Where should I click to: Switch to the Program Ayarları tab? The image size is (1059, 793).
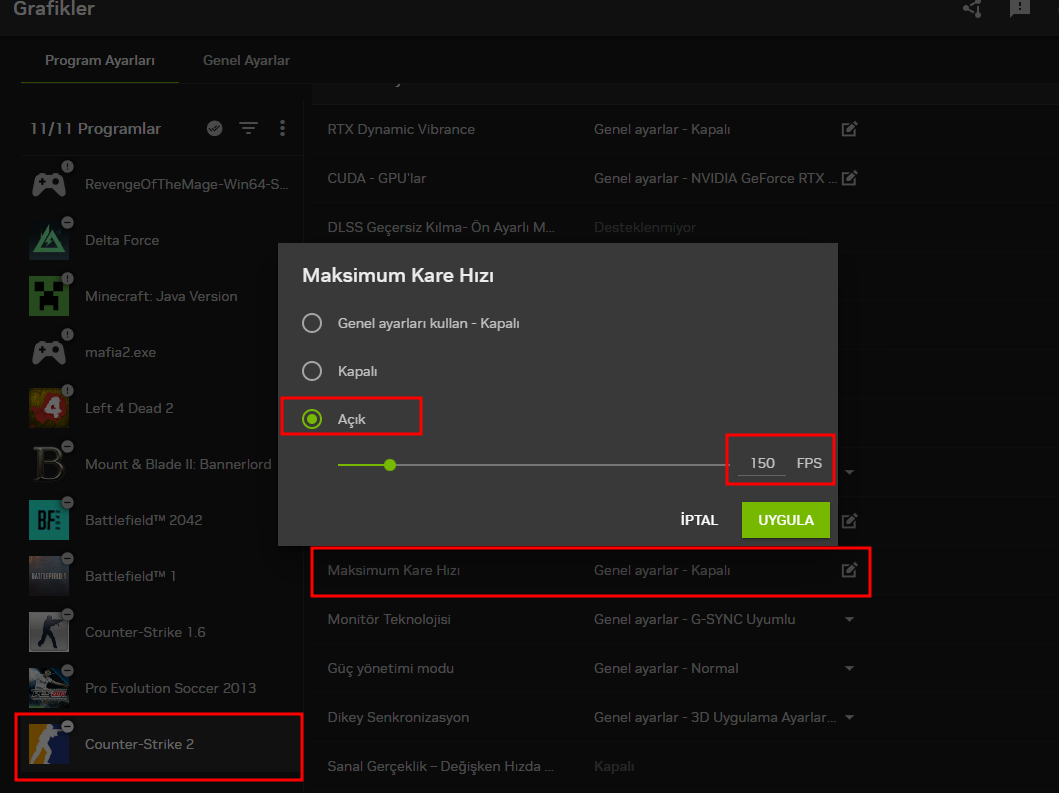pos(100,60)
